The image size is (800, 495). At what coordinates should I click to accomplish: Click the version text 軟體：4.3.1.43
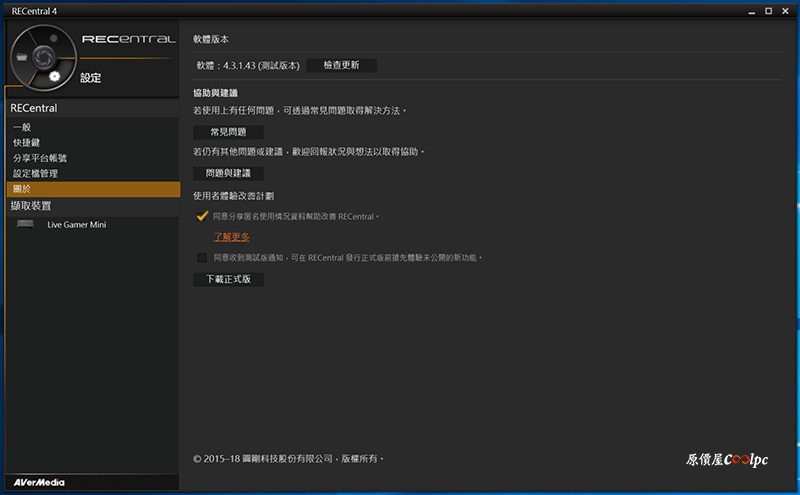pyautogui.click(x=248, y=66)
